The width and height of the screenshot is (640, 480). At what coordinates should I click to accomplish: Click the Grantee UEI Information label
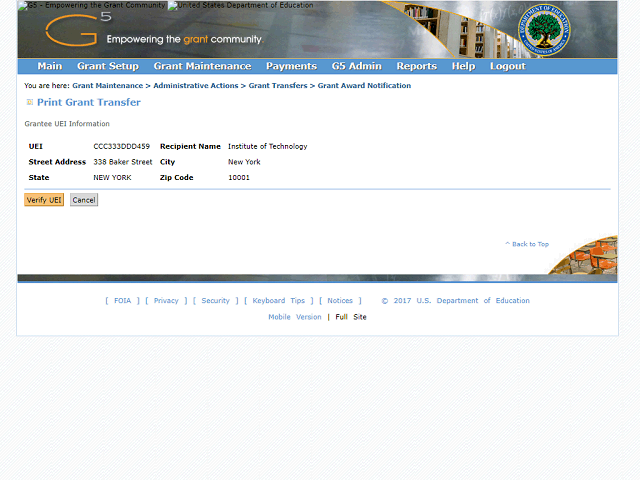click(x=67, y=124)
